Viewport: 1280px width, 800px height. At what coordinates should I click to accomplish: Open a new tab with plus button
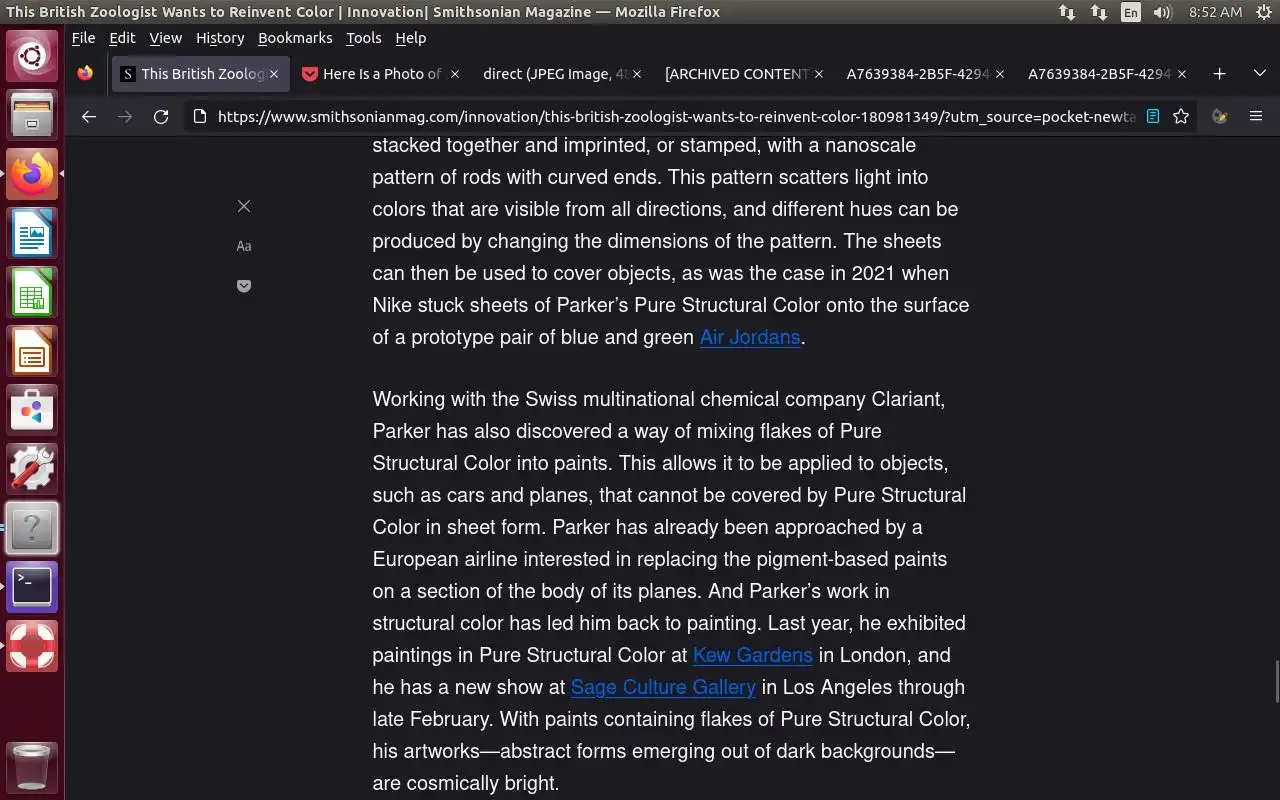coord(1219,74)
